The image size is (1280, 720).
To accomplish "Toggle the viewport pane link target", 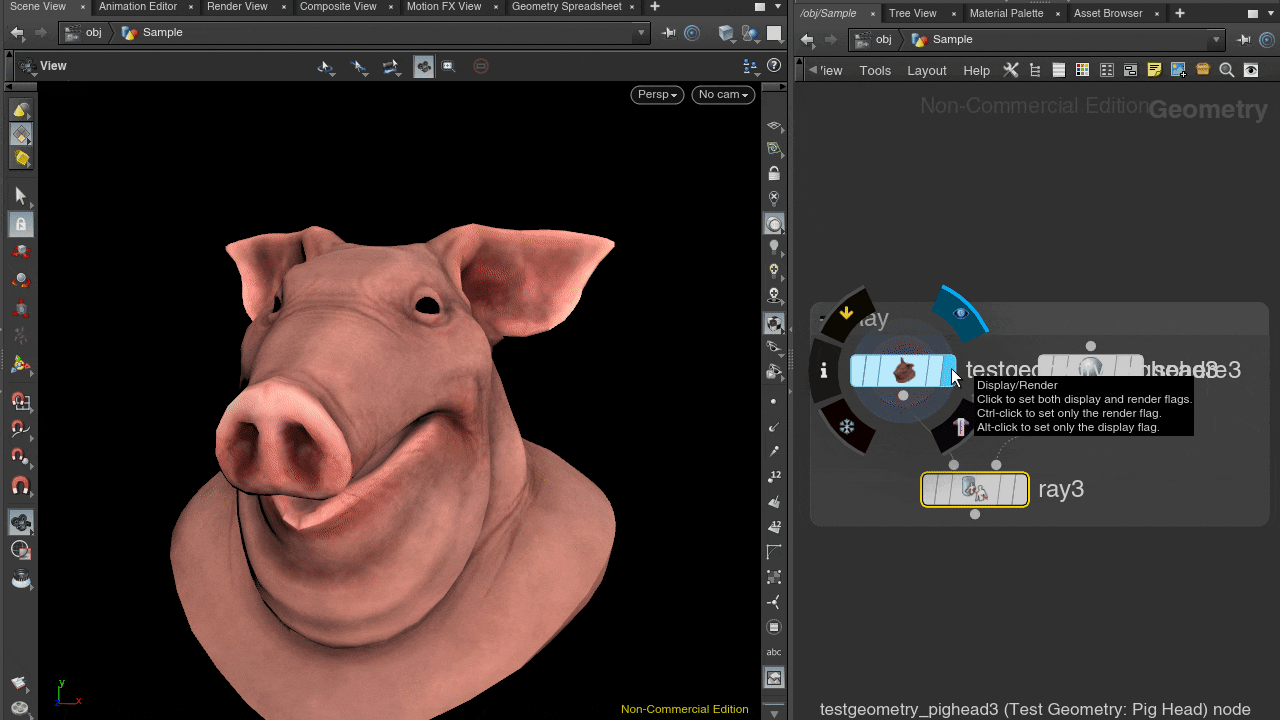I will coord(692,33).
